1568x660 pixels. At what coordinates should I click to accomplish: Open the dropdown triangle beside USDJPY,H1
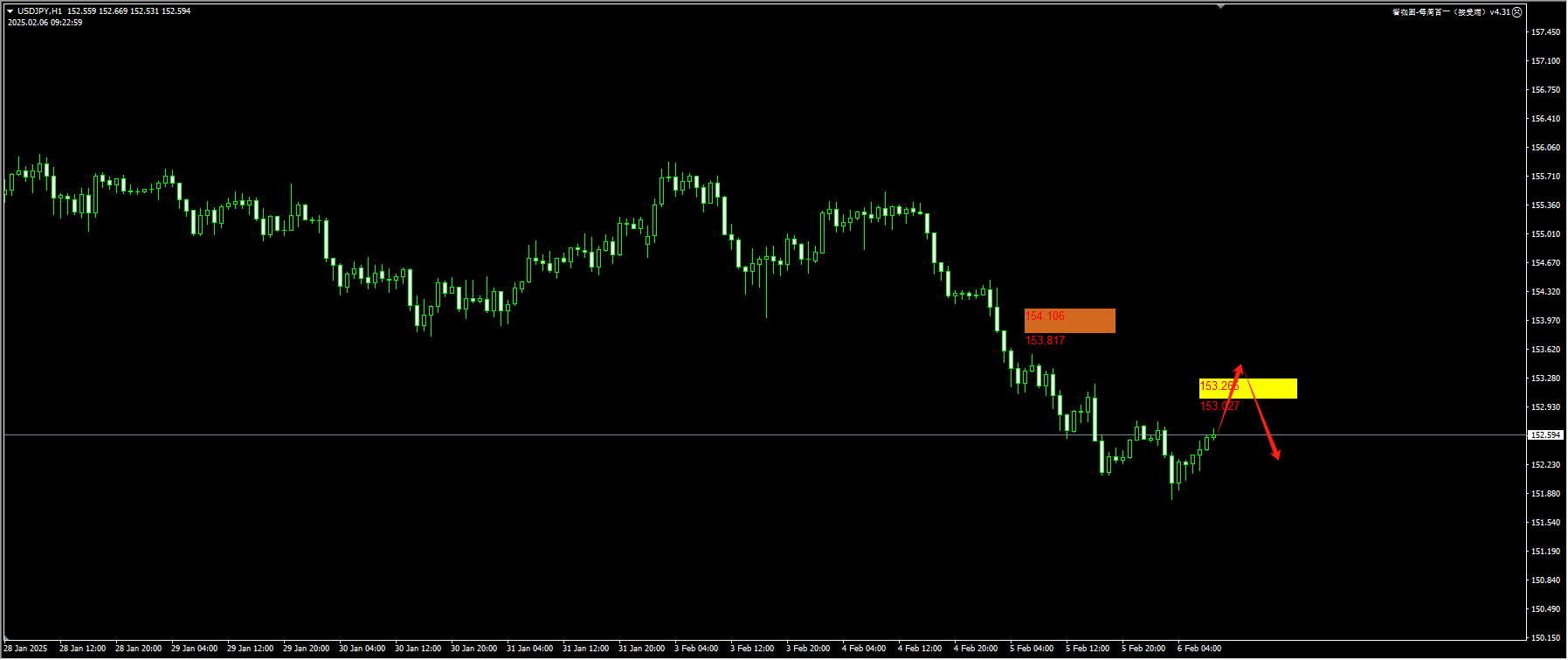(x=10, y=11)
